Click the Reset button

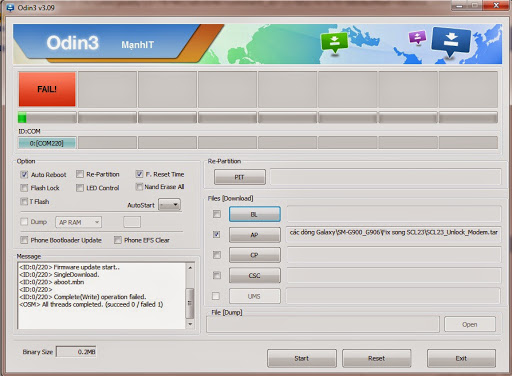[377, 358]
